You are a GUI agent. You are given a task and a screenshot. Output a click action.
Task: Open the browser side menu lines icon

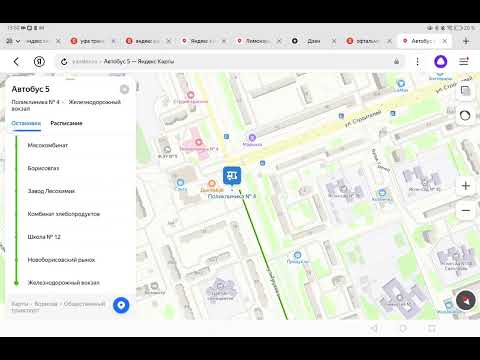464,61
